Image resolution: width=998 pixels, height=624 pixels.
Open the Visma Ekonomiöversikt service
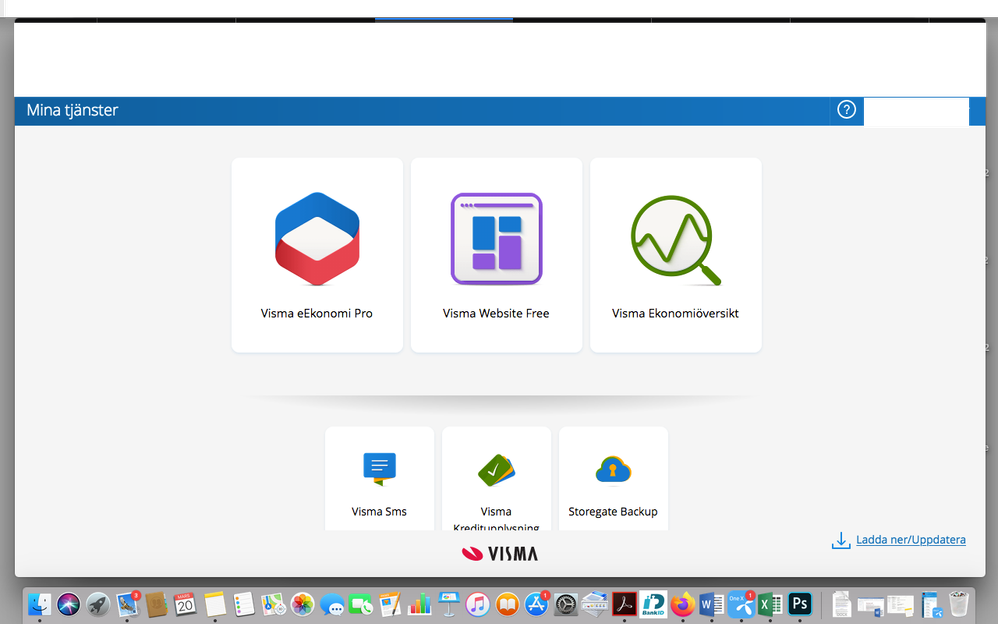[675, 255]
